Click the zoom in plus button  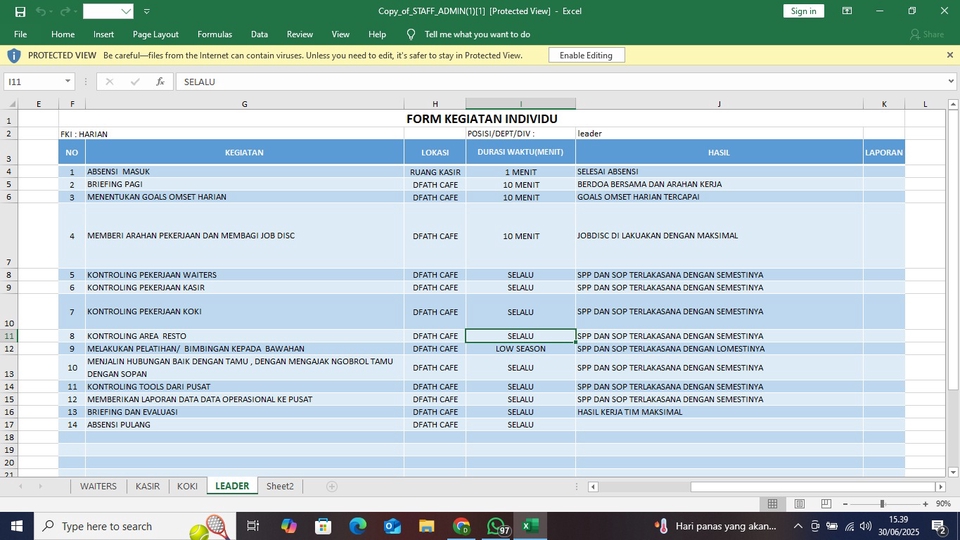click(x=925, y=504)
